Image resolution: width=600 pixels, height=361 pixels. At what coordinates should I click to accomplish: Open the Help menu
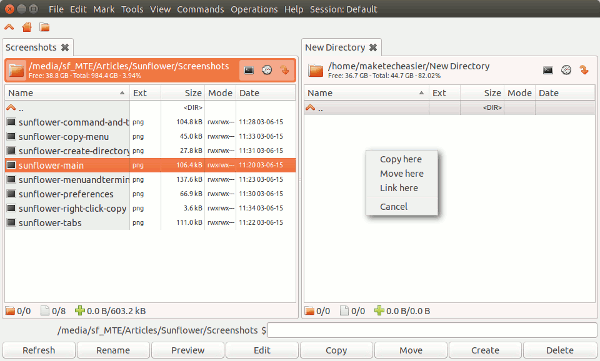pyautogui.click(x=293, y=9)
